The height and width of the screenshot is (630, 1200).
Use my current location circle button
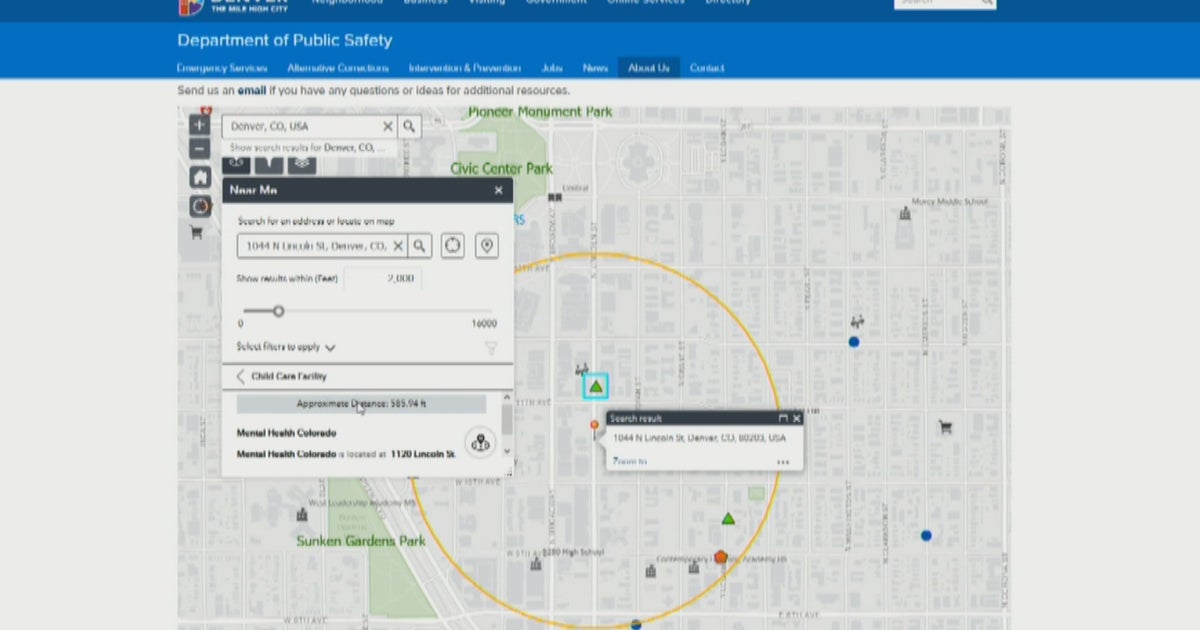(x=453, y=246)
